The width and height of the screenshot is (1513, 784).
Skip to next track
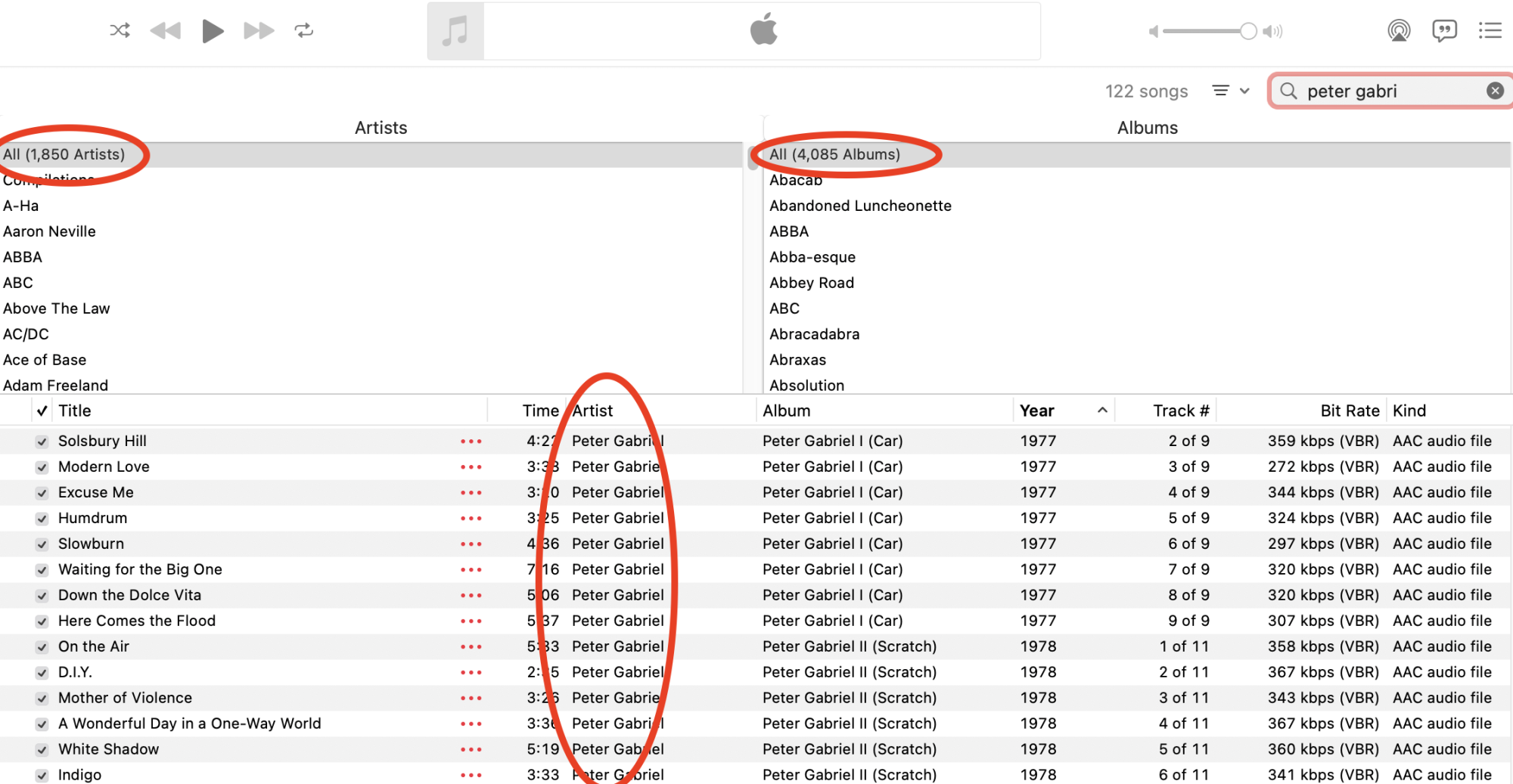tap(259, 30)
